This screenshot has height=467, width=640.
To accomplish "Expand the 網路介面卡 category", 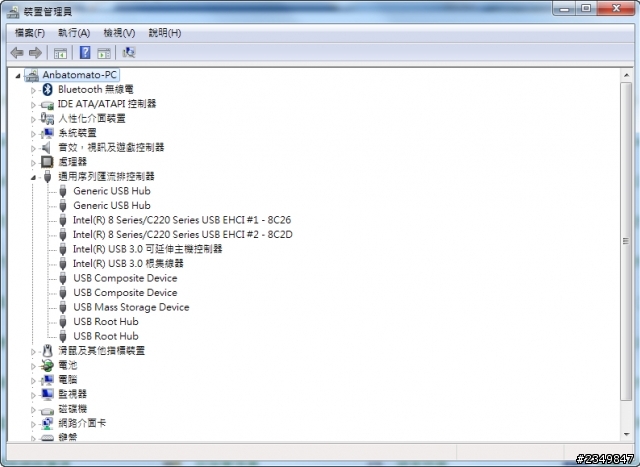I will click(33, 424).
